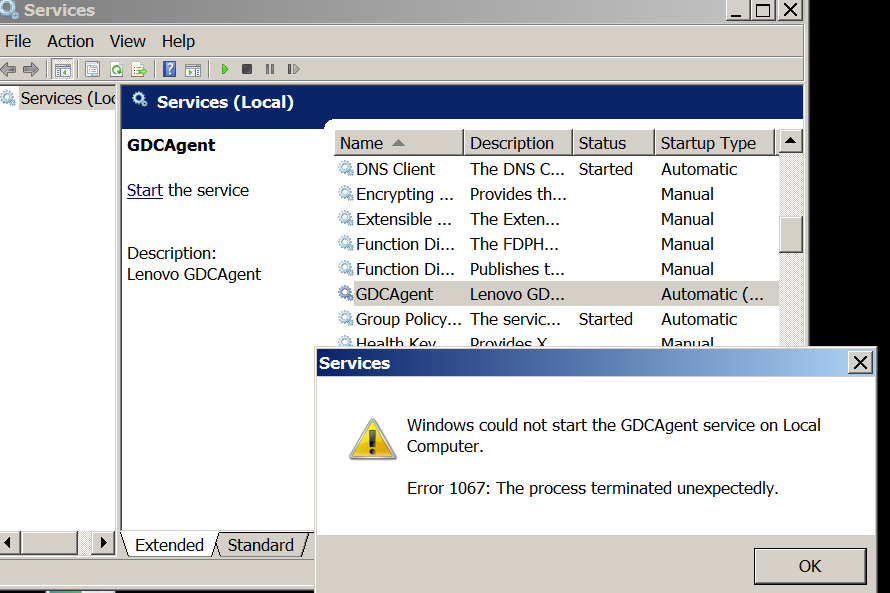Dismiss the error dialog with OK
Image resolution: width=890 pixels, height=593 pixels.
[809, 565]
